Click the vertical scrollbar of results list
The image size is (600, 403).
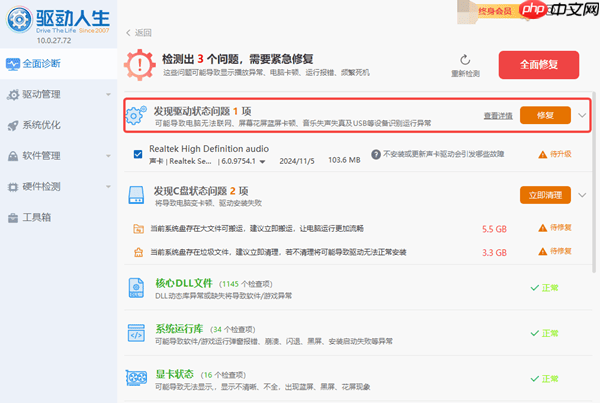(594, 182)
